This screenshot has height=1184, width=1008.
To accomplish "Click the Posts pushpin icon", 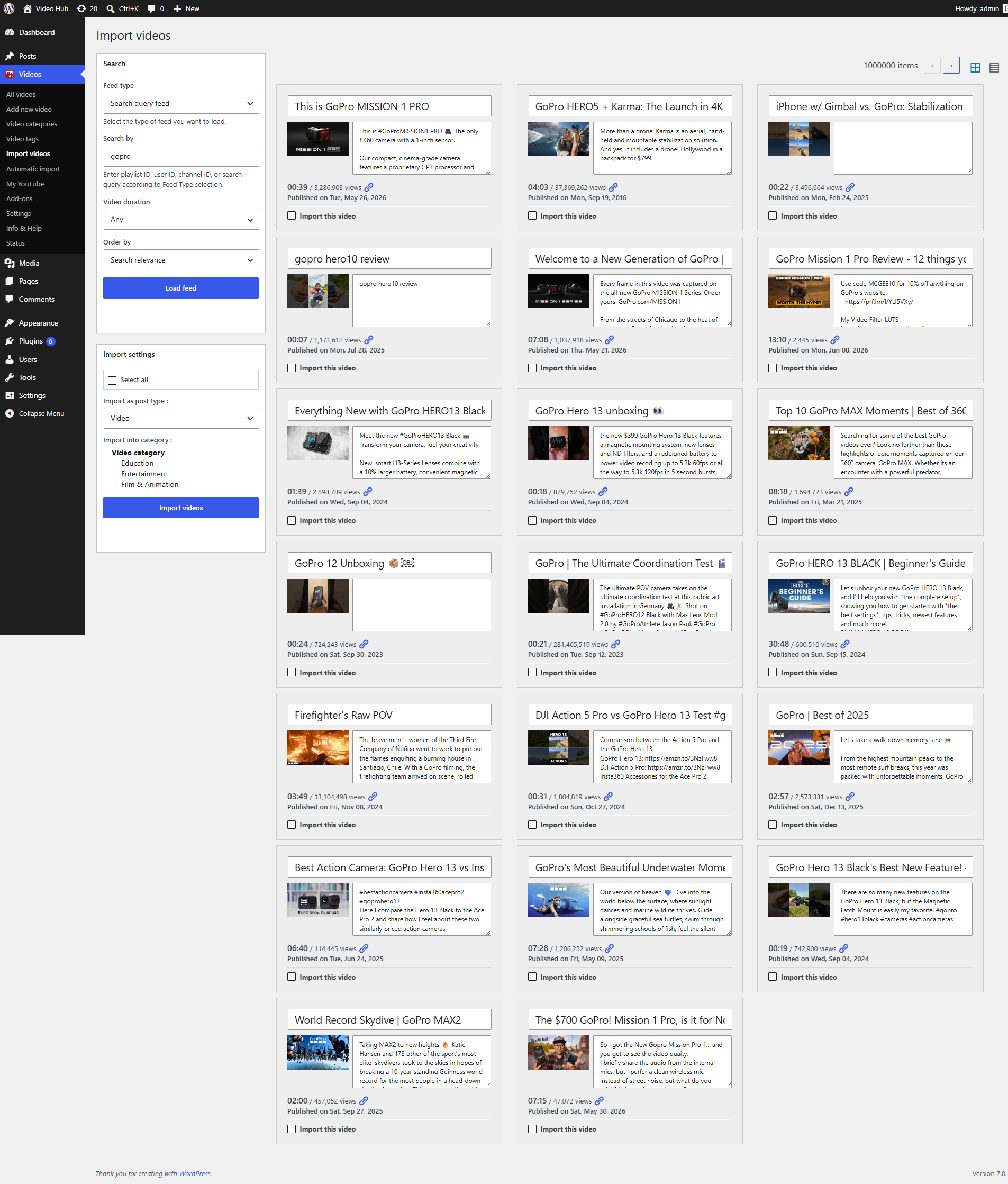I will [x=9, y=56].
